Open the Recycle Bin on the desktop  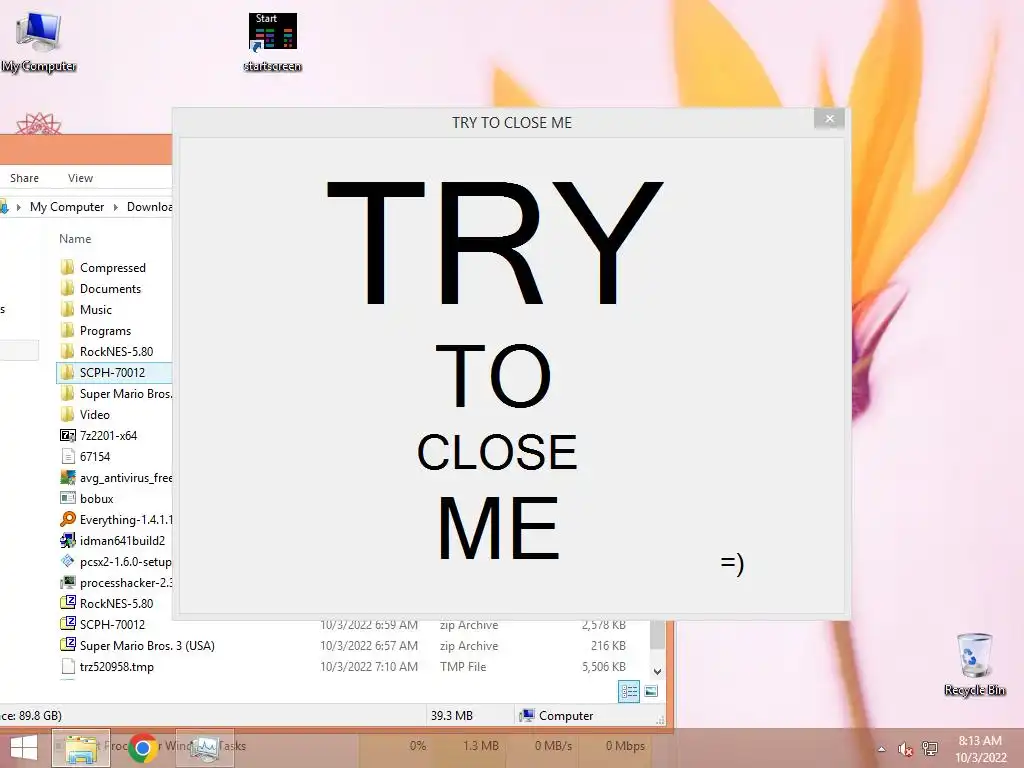(x=974, y=664)
